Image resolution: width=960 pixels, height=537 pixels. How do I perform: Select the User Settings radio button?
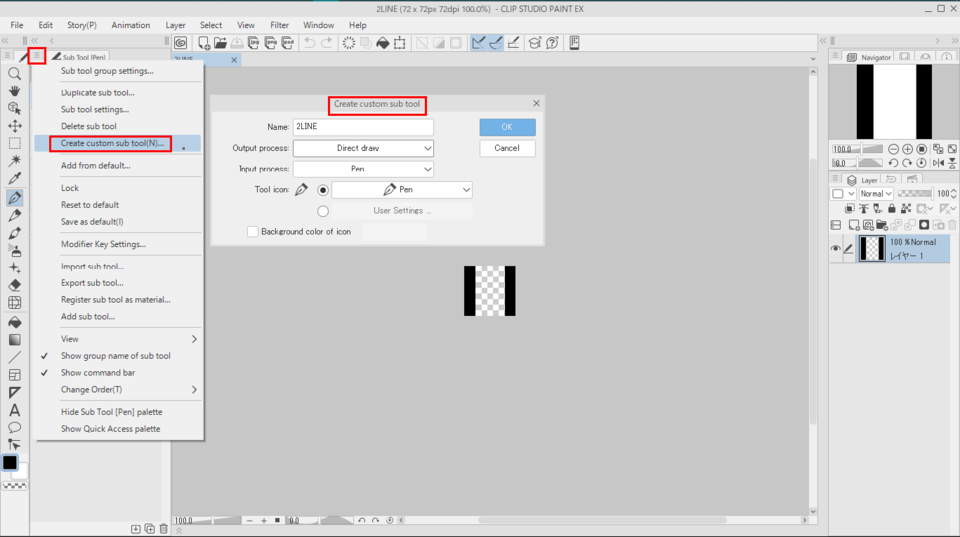tap(323, 211)
